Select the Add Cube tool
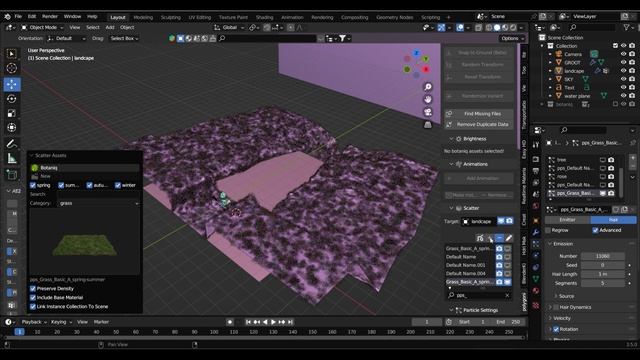Image resolution: width=640 pixels, height=360 pixels. tap(12, 175)
